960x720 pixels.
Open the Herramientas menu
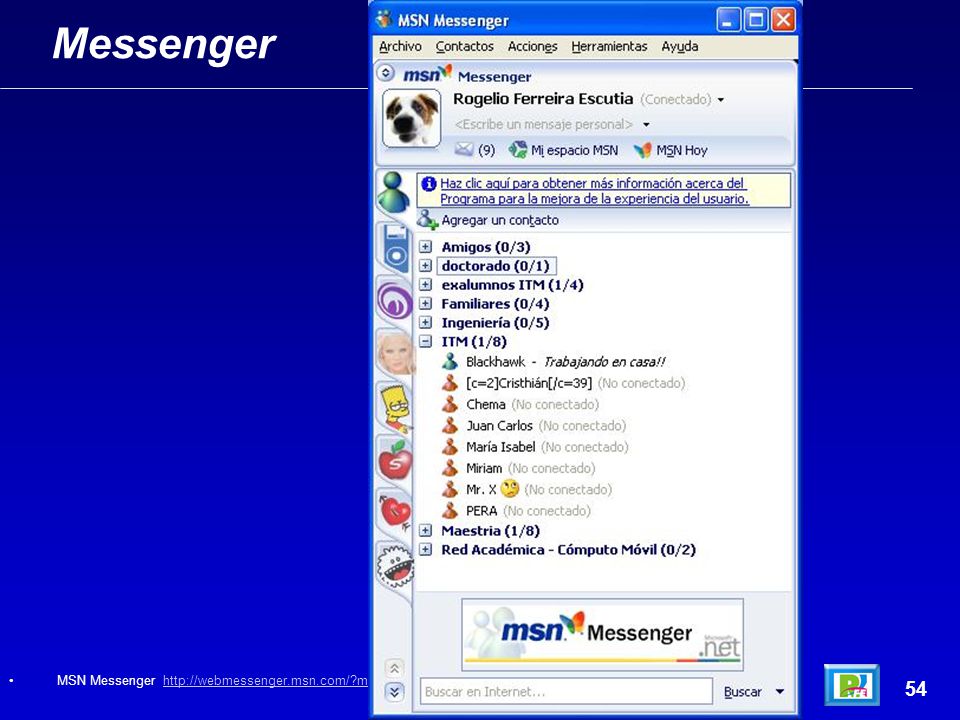tap(609, 47)
